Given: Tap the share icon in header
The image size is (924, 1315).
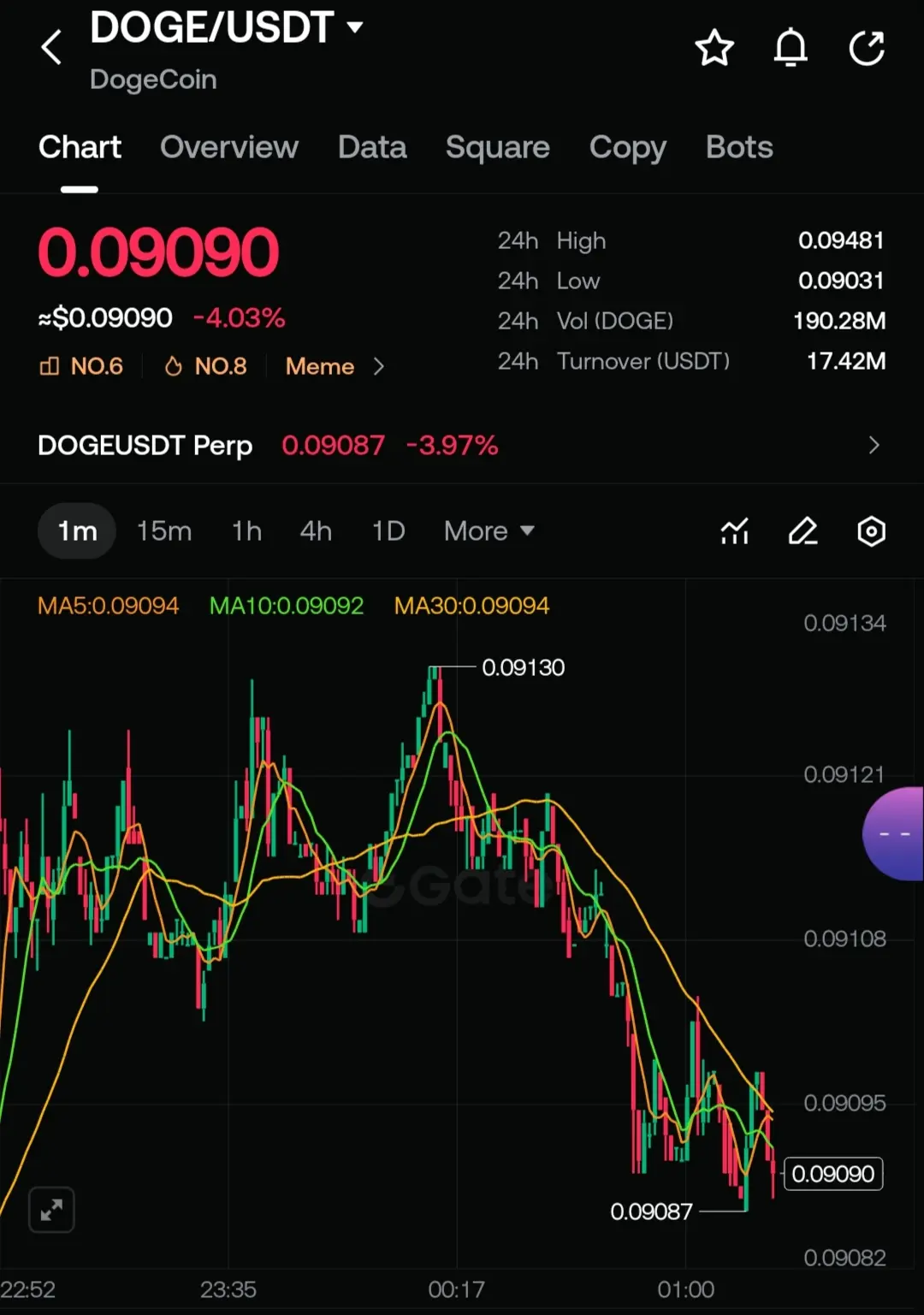Looking at the screenshot, I should tap(867, 48).
